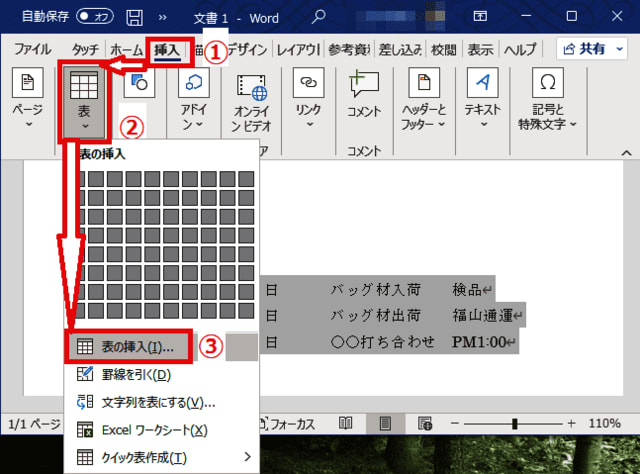Switch to the File (ファイル) tab

[x=33, y=49]
